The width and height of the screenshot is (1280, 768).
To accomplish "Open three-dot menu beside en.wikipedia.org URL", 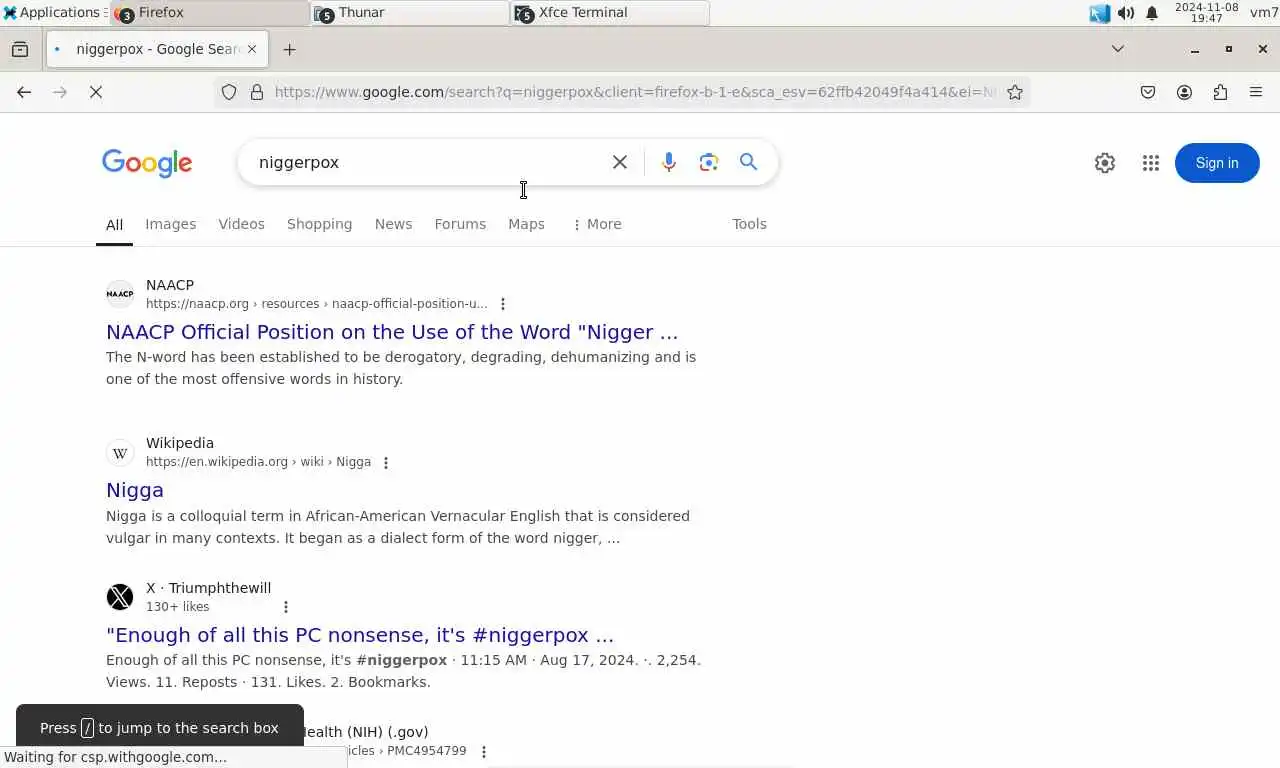I will (386, 462).
